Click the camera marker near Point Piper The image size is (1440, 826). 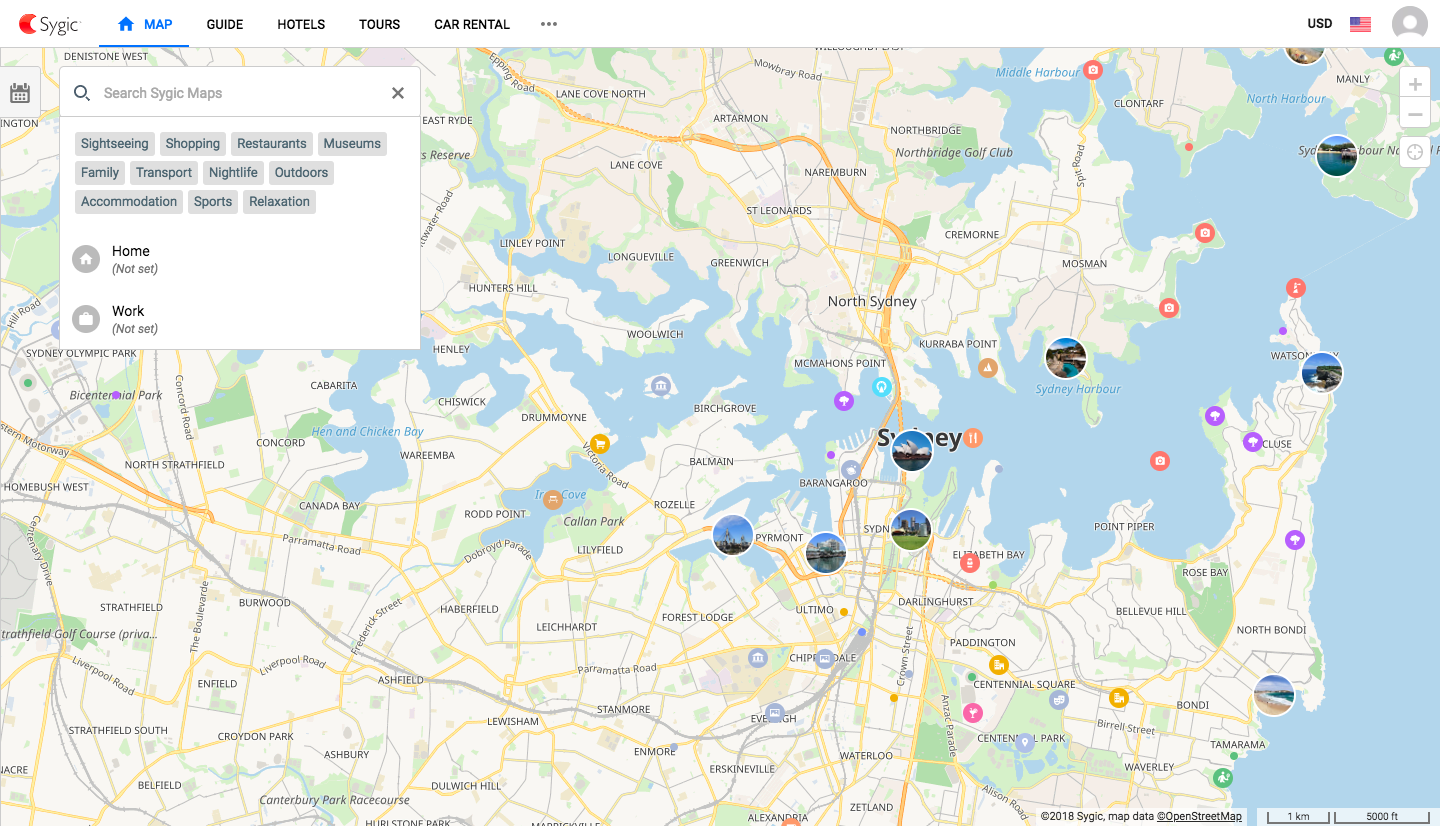point(1160,461)
